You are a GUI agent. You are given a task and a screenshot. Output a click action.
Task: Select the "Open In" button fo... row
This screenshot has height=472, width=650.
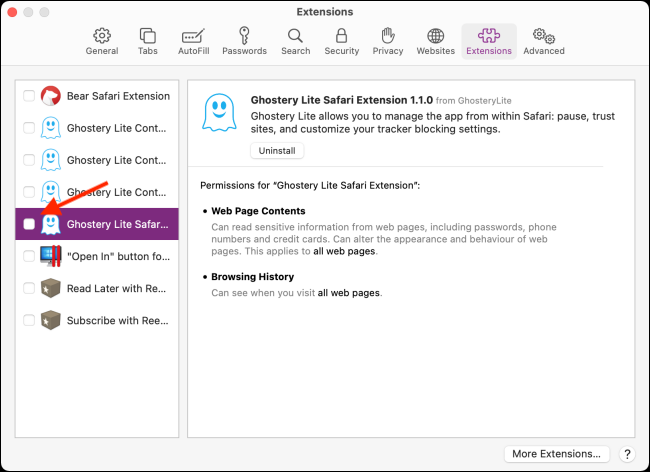pos(97,256)
